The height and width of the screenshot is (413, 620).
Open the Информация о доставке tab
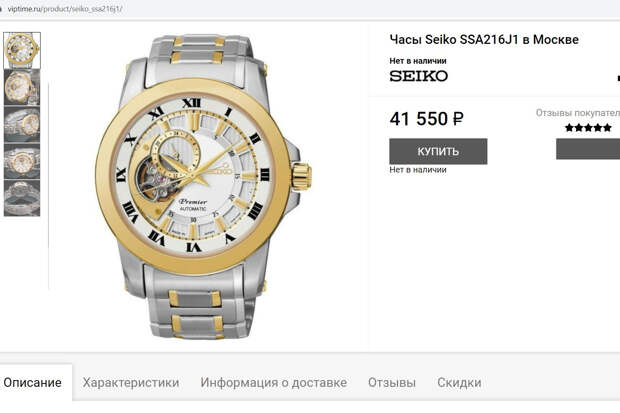(274, 383)
